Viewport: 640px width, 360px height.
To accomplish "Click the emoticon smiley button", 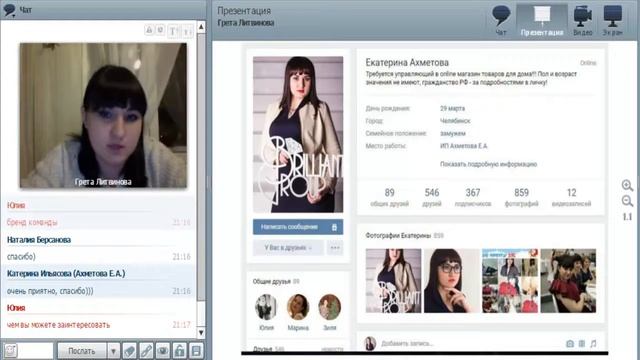I will coord(10,351).
